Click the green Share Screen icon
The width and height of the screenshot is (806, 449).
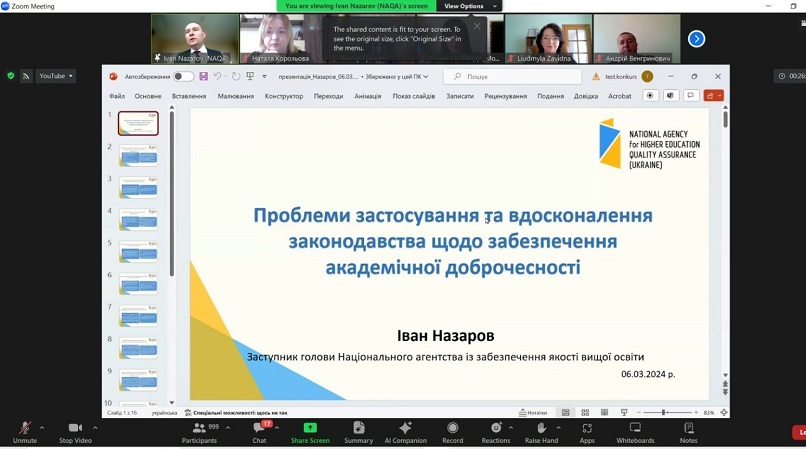tap(310, 428)
